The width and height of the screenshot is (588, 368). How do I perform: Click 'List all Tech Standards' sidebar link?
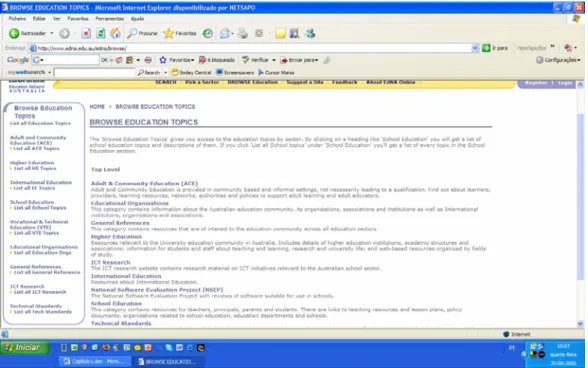click(43, 312)
